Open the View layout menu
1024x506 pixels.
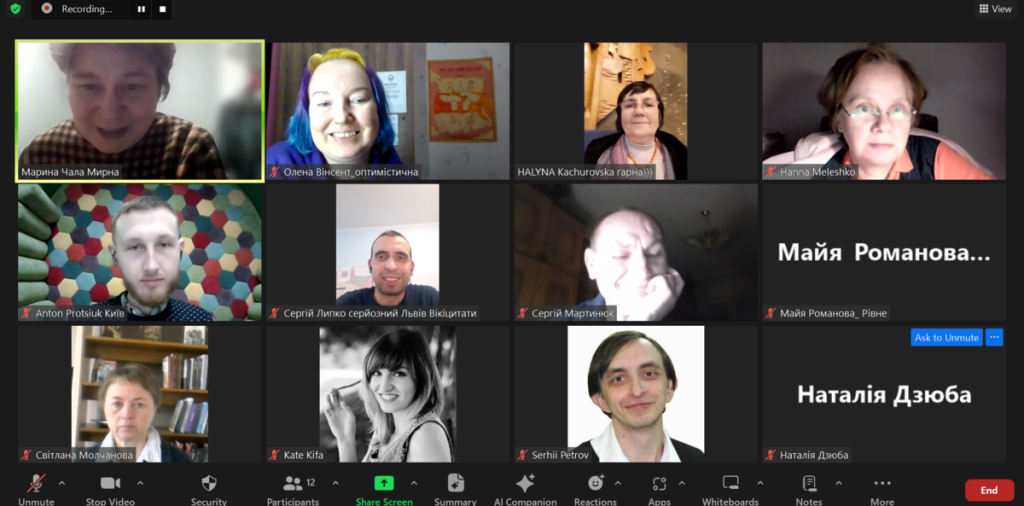[x=996, y=8]
